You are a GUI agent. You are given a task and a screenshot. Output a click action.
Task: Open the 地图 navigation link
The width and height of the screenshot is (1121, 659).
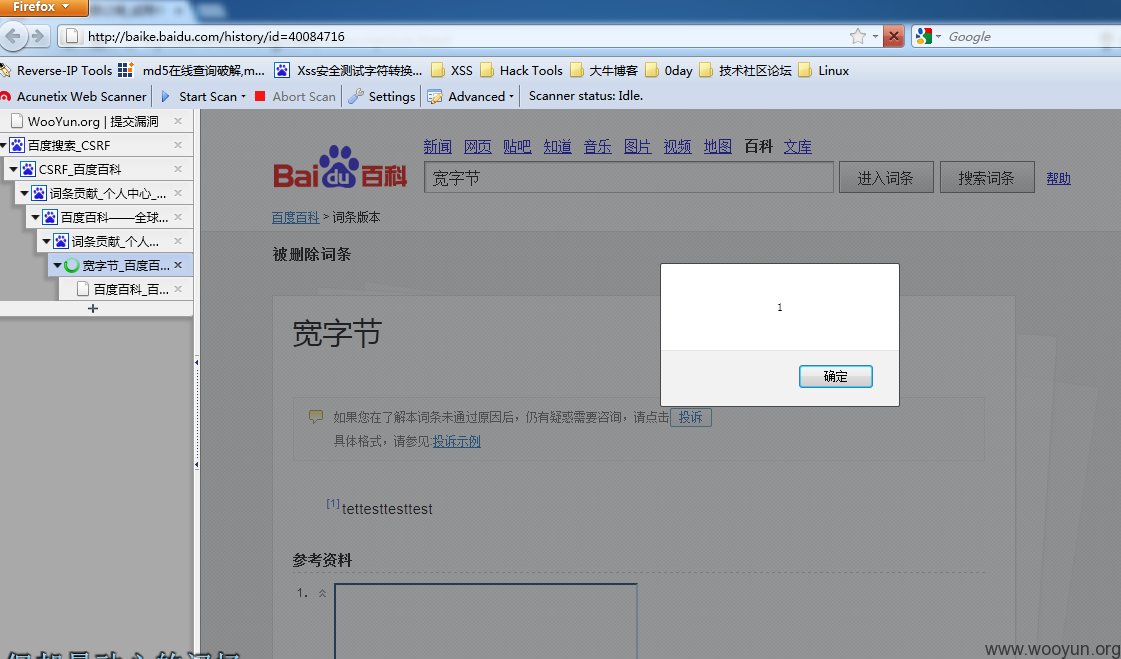coord(717,147)
